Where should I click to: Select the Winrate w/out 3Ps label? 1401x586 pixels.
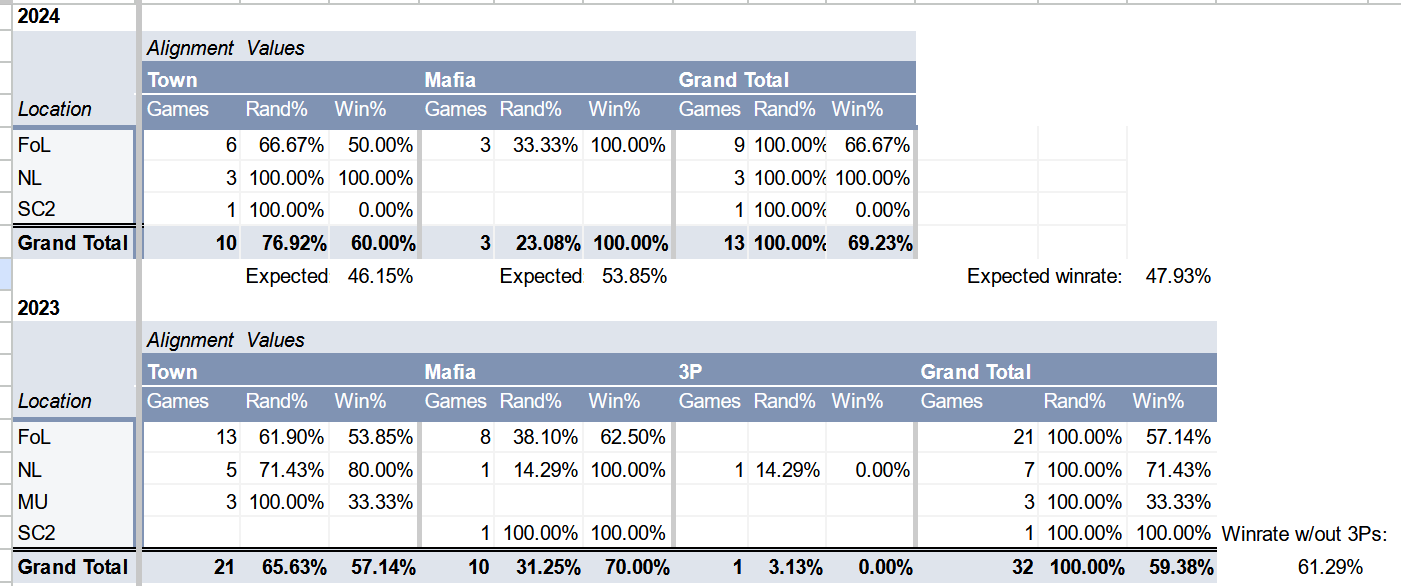tap(1304, 534)
